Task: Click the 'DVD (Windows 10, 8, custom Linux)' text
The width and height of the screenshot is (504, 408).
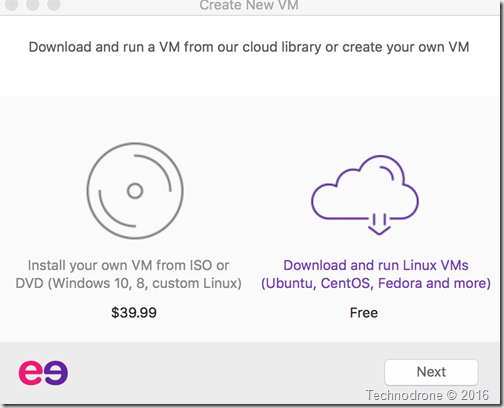Action: click(128, 283)
